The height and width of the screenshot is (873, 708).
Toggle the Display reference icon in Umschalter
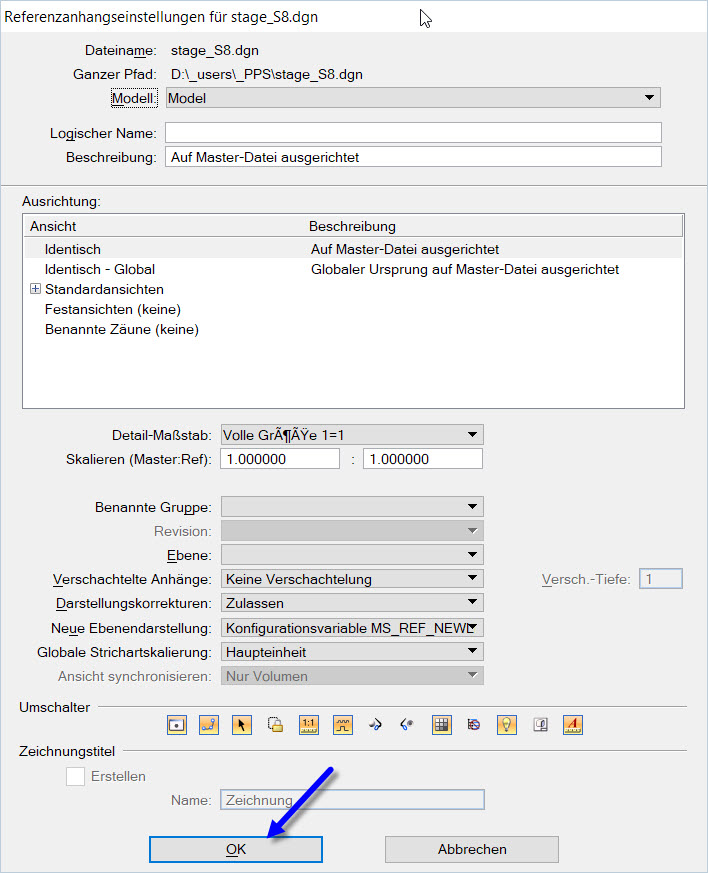(x=177, y=725)
